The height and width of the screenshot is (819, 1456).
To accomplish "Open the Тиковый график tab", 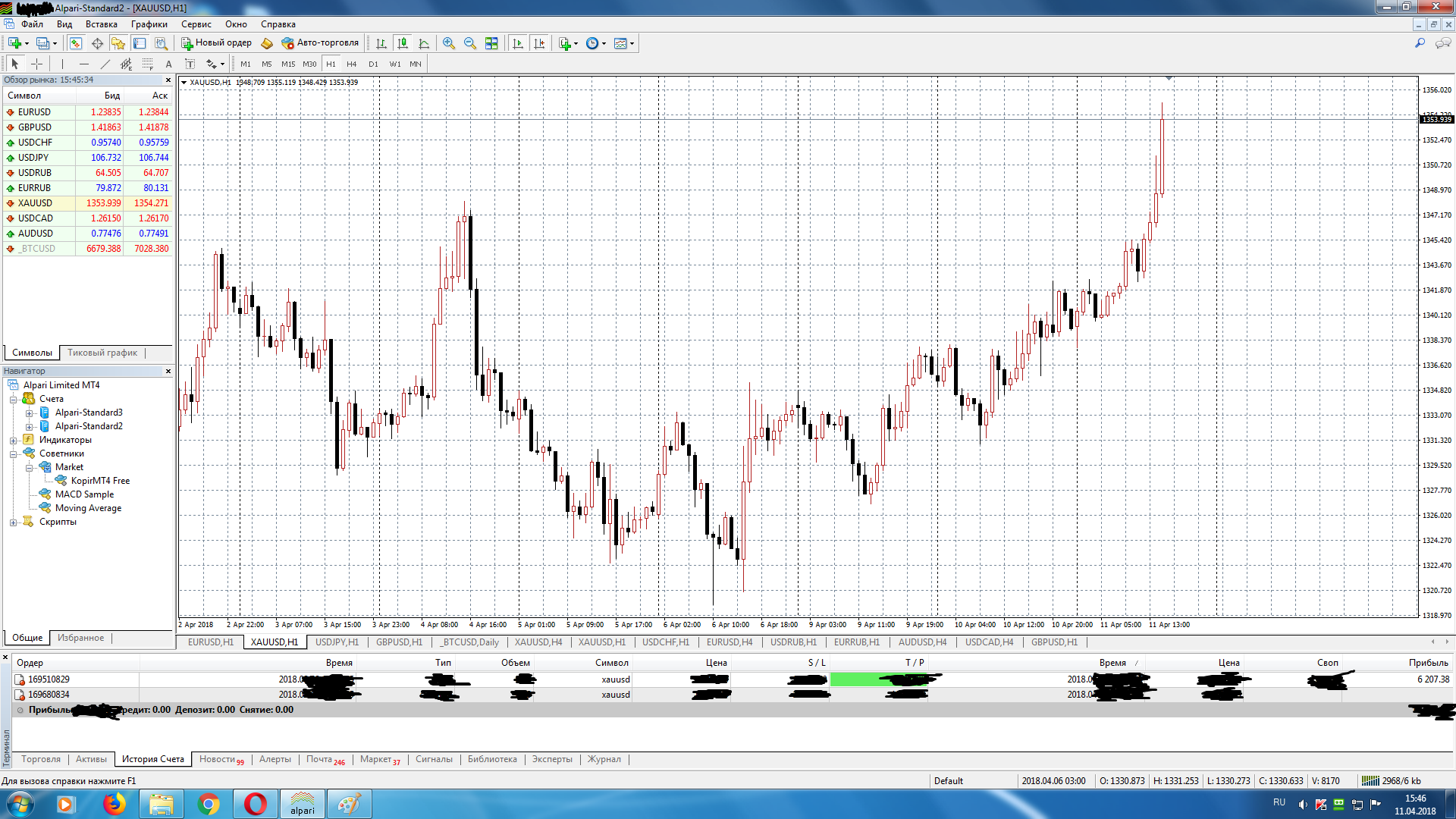I will 102,353.
